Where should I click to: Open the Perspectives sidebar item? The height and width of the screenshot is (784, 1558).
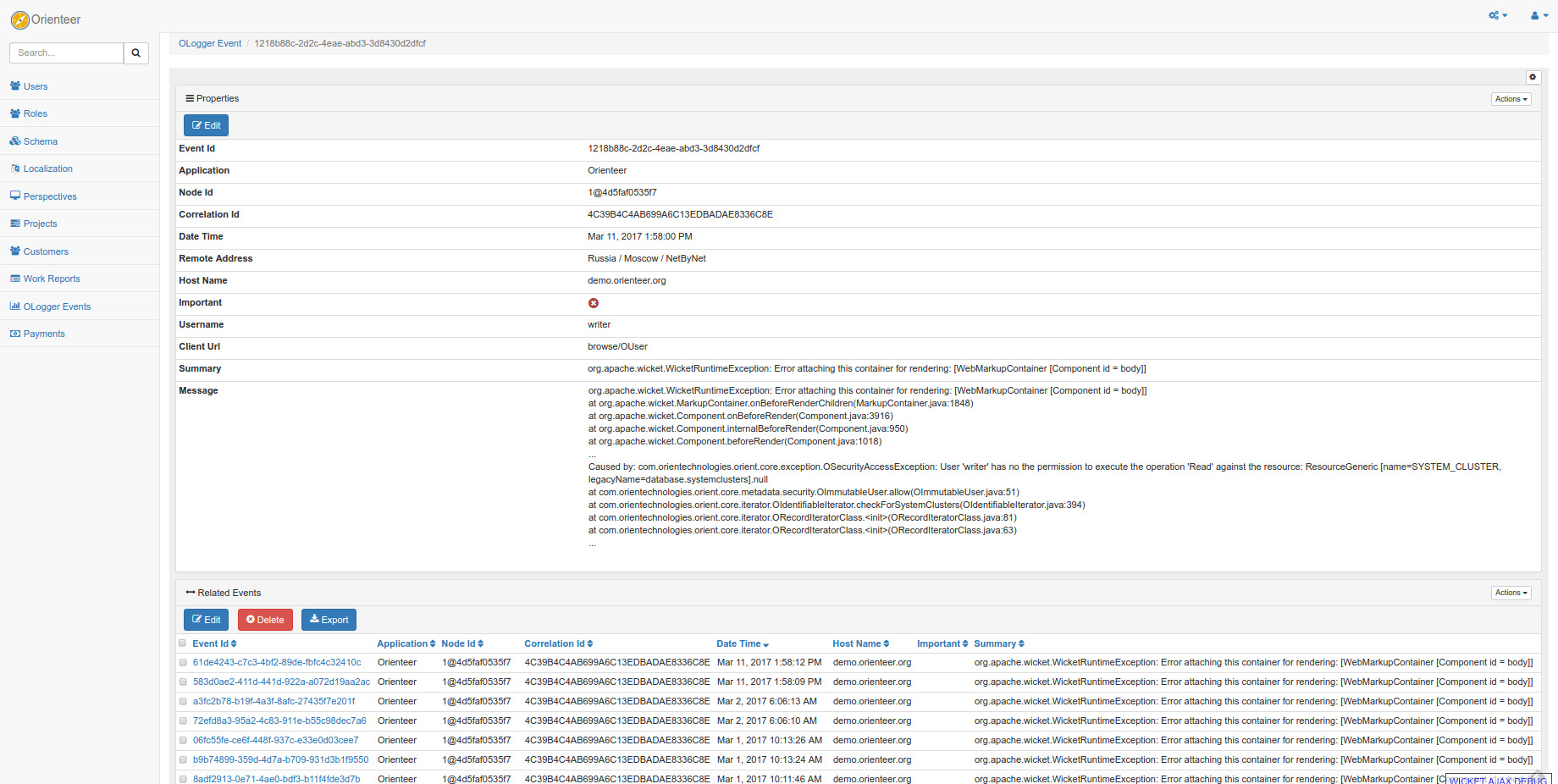[x=50, y=196]
